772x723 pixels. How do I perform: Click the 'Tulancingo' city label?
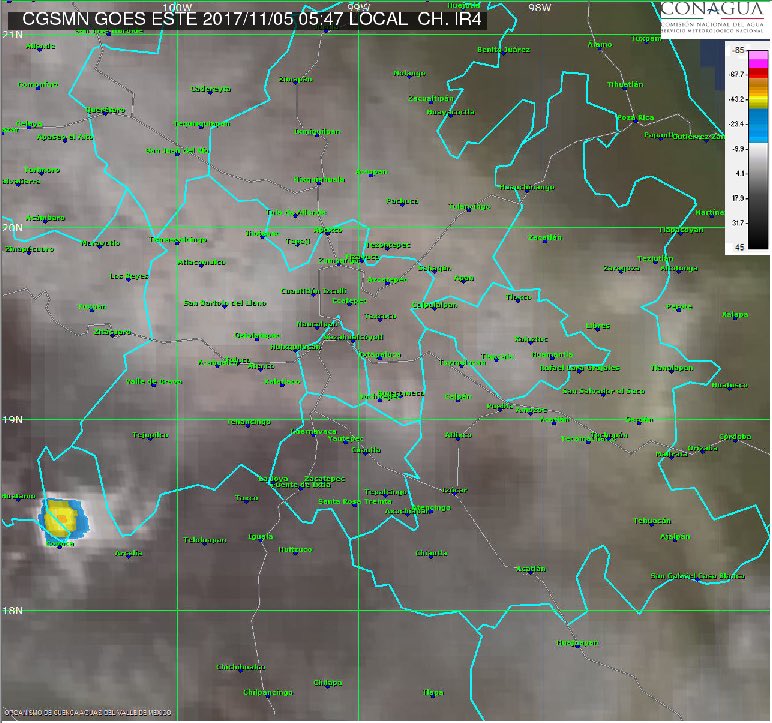pos(469,207)
